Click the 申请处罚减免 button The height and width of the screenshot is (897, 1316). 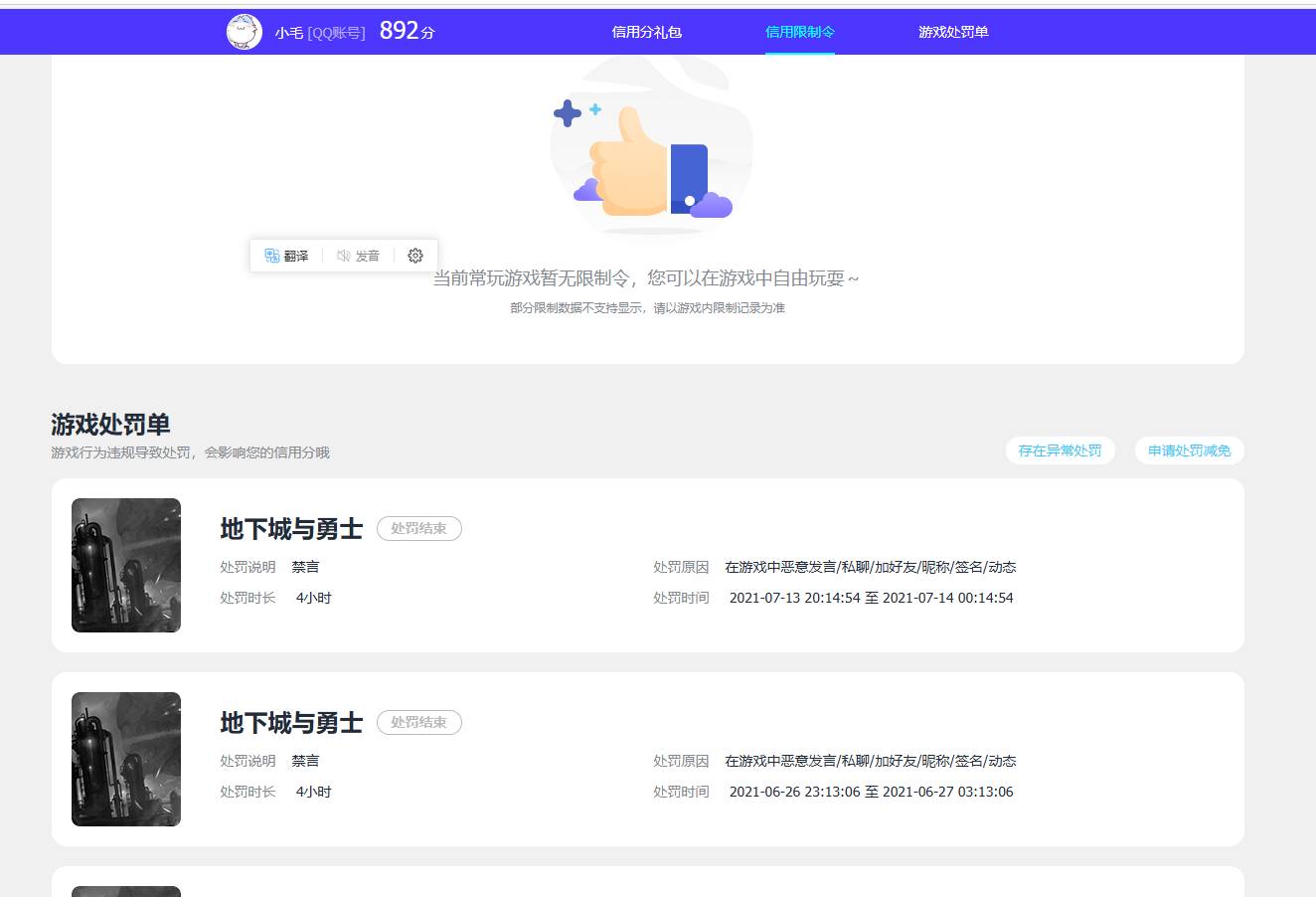pyautogui.click(x=1189, y=450)
